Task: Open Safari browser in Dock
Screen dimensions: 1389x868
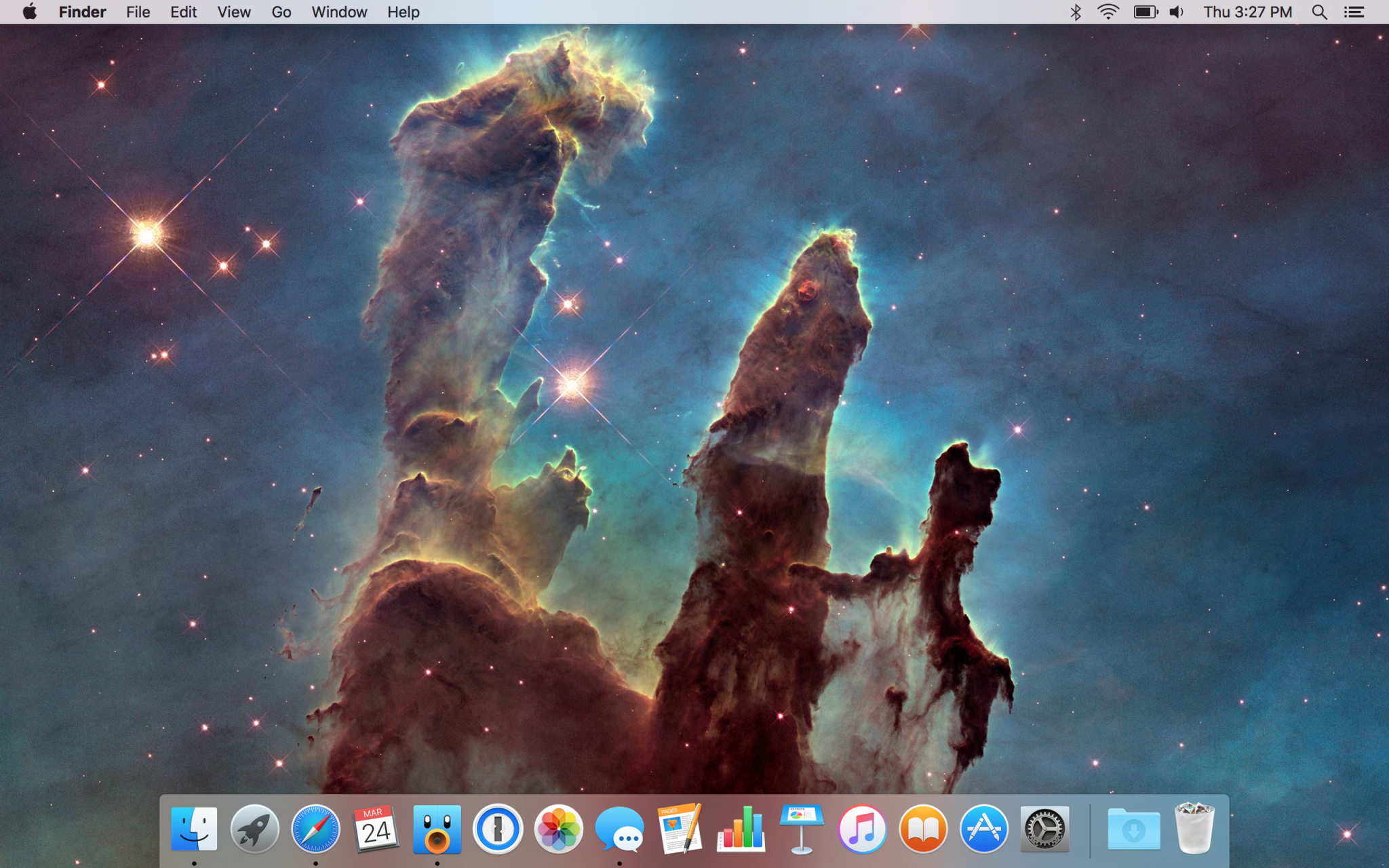Action: 315,829
